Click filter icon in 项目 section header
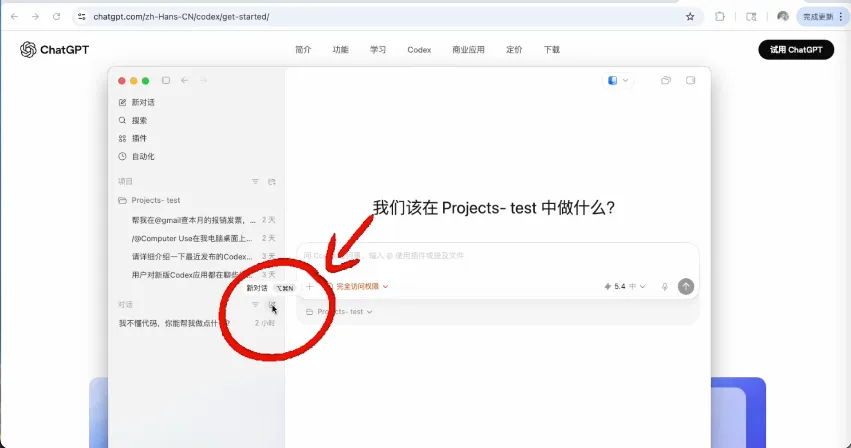The width and height of the screenshot is (851, 448). coord(255,181)
